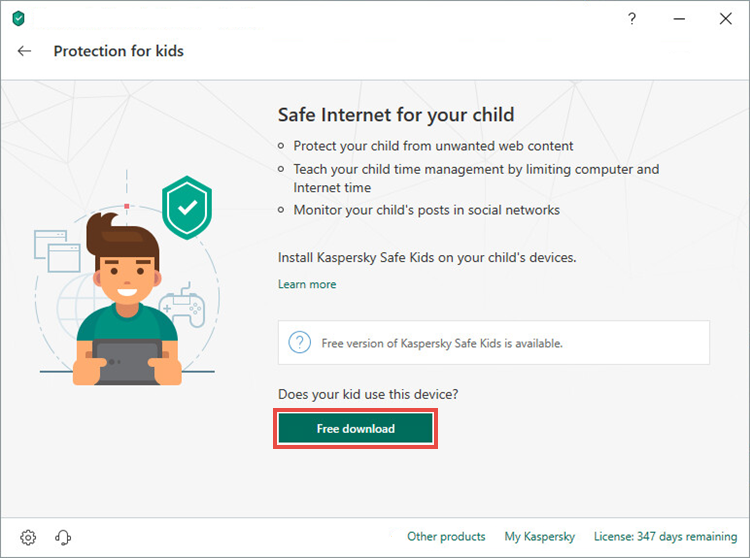Open the Other products link
Screen dimensions: 750x558
pyautogui.click(x=446, y=537)
